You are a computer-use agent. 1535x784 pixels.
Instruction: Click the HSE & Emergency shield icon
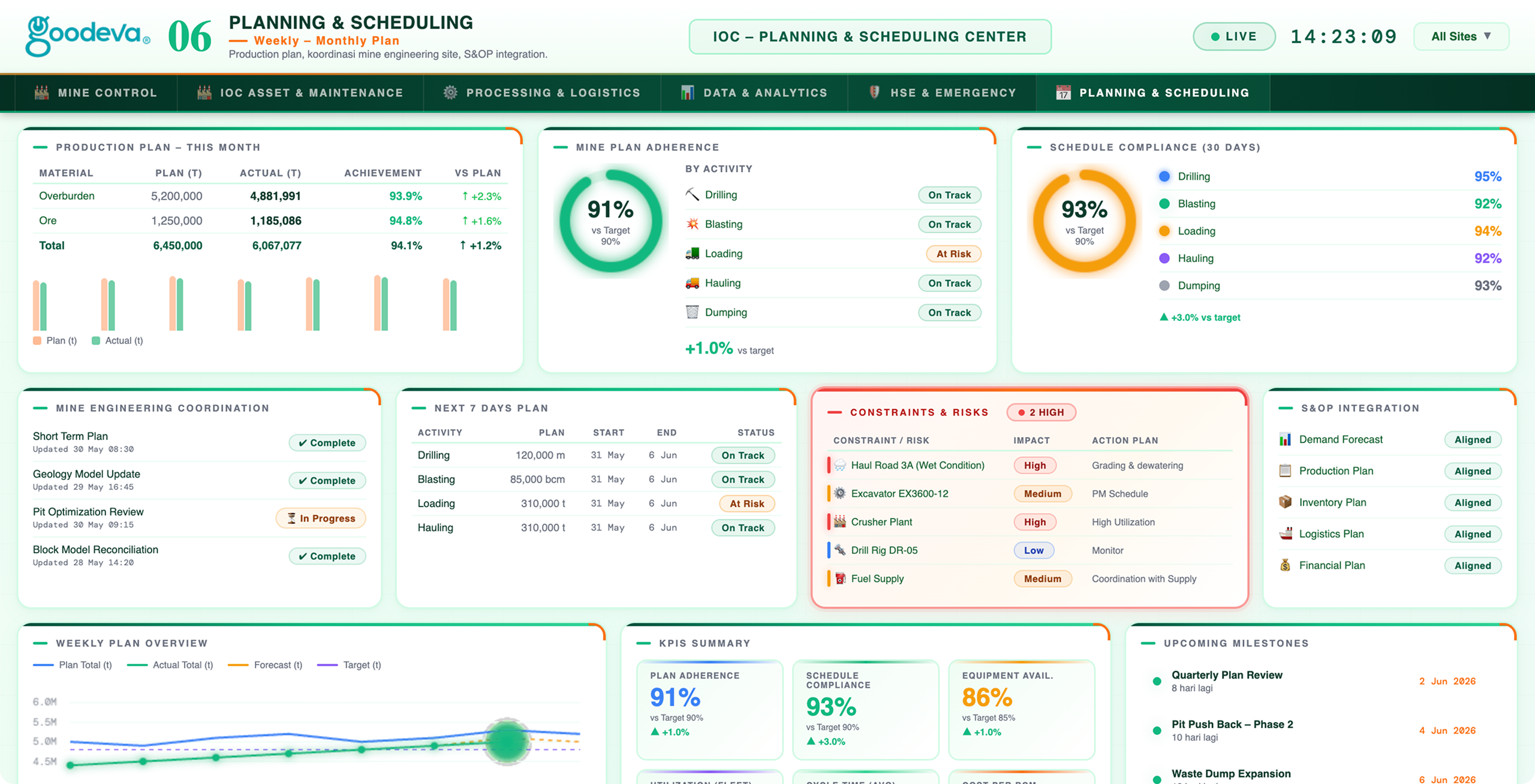coord(874,92)
